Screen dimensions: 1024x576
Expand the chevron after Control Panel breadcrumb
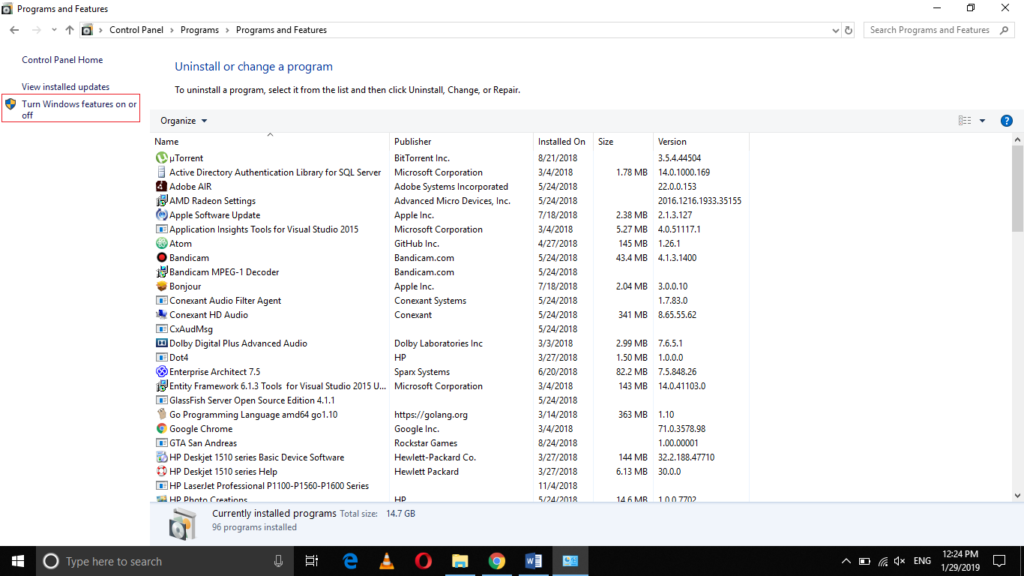pyautogui.click(x=172, y=30)
